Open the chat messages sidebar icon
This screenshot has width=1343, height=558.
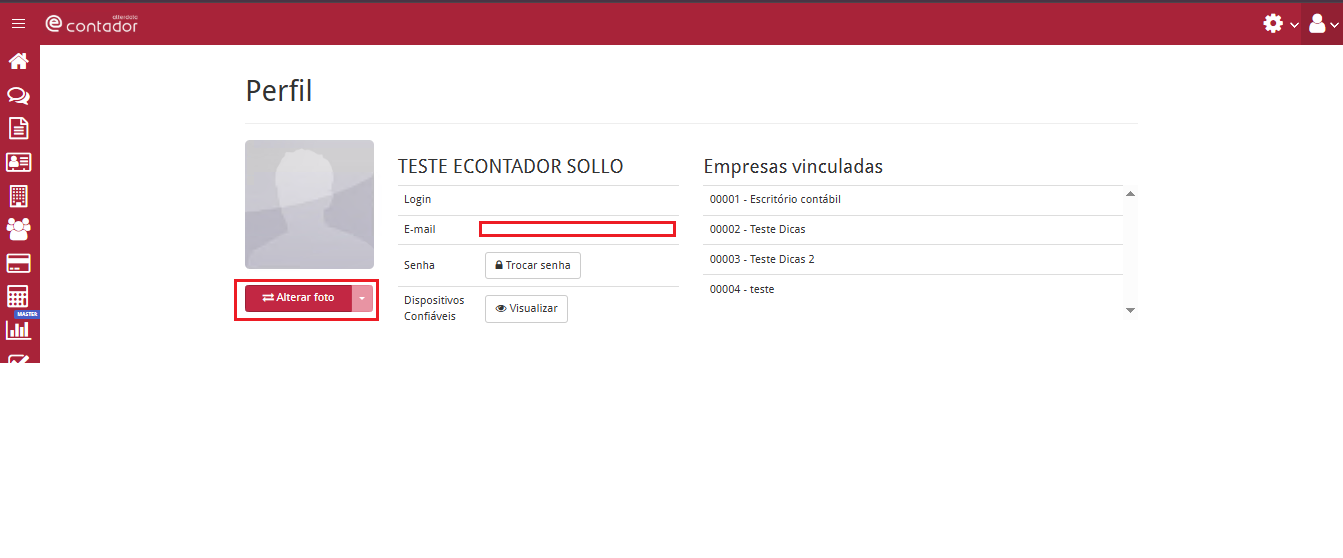(x=18, y=95)
